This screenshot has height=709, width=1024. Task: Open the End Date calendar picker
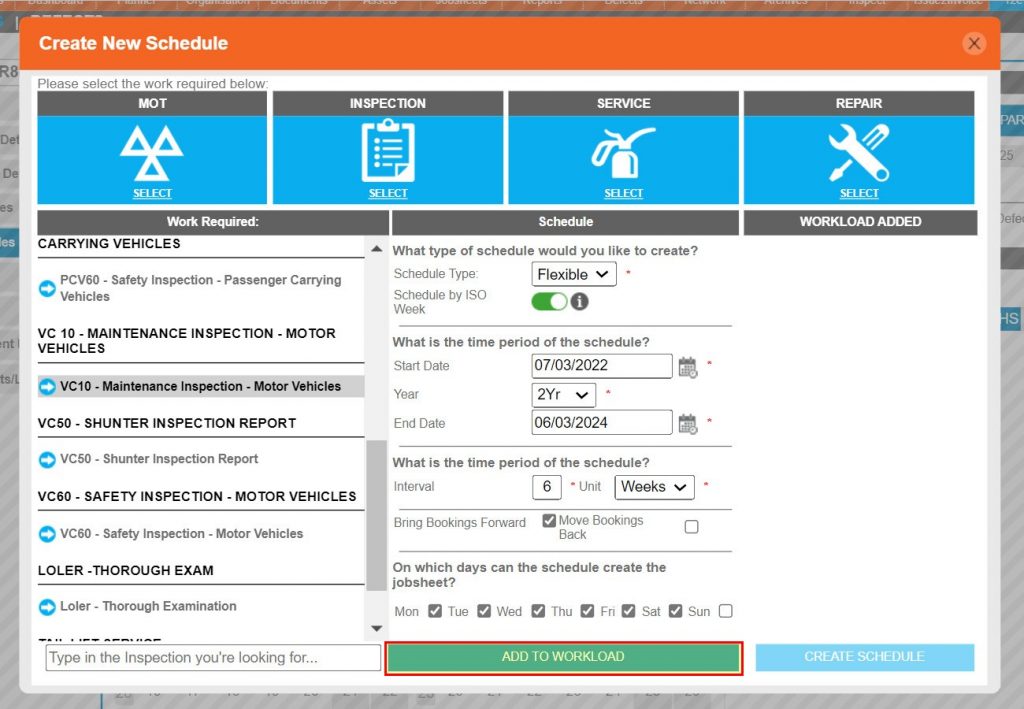coord(690,422)
